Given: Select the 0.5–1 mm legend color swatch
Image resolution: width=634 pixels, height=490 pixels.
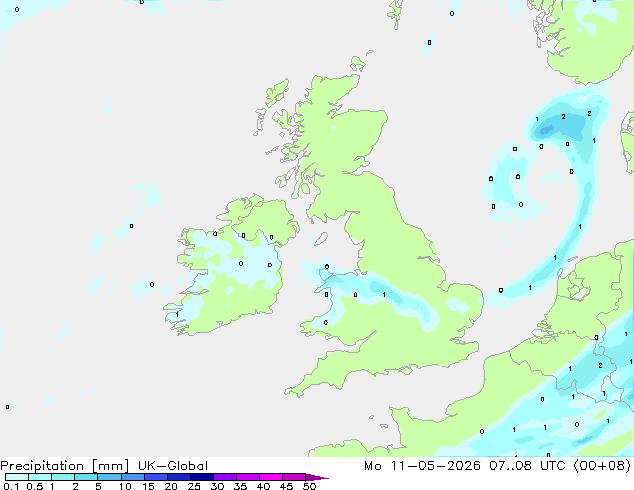Looking at the screenshot, I should point(40,477).
